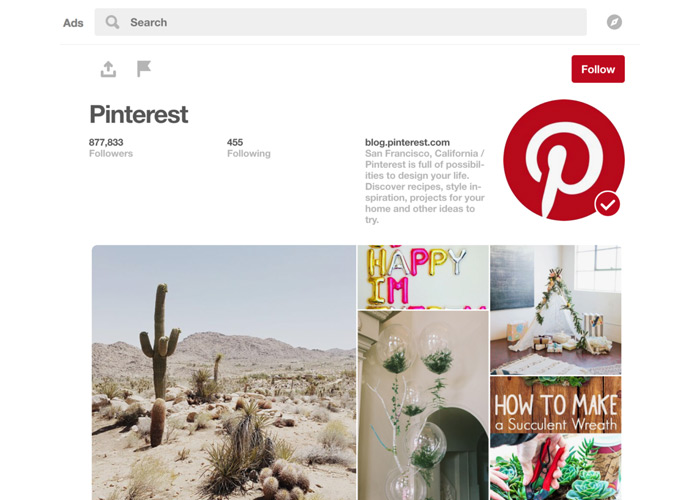
Task: Open the floral teepee pin
Action: [x=556, y=309]
